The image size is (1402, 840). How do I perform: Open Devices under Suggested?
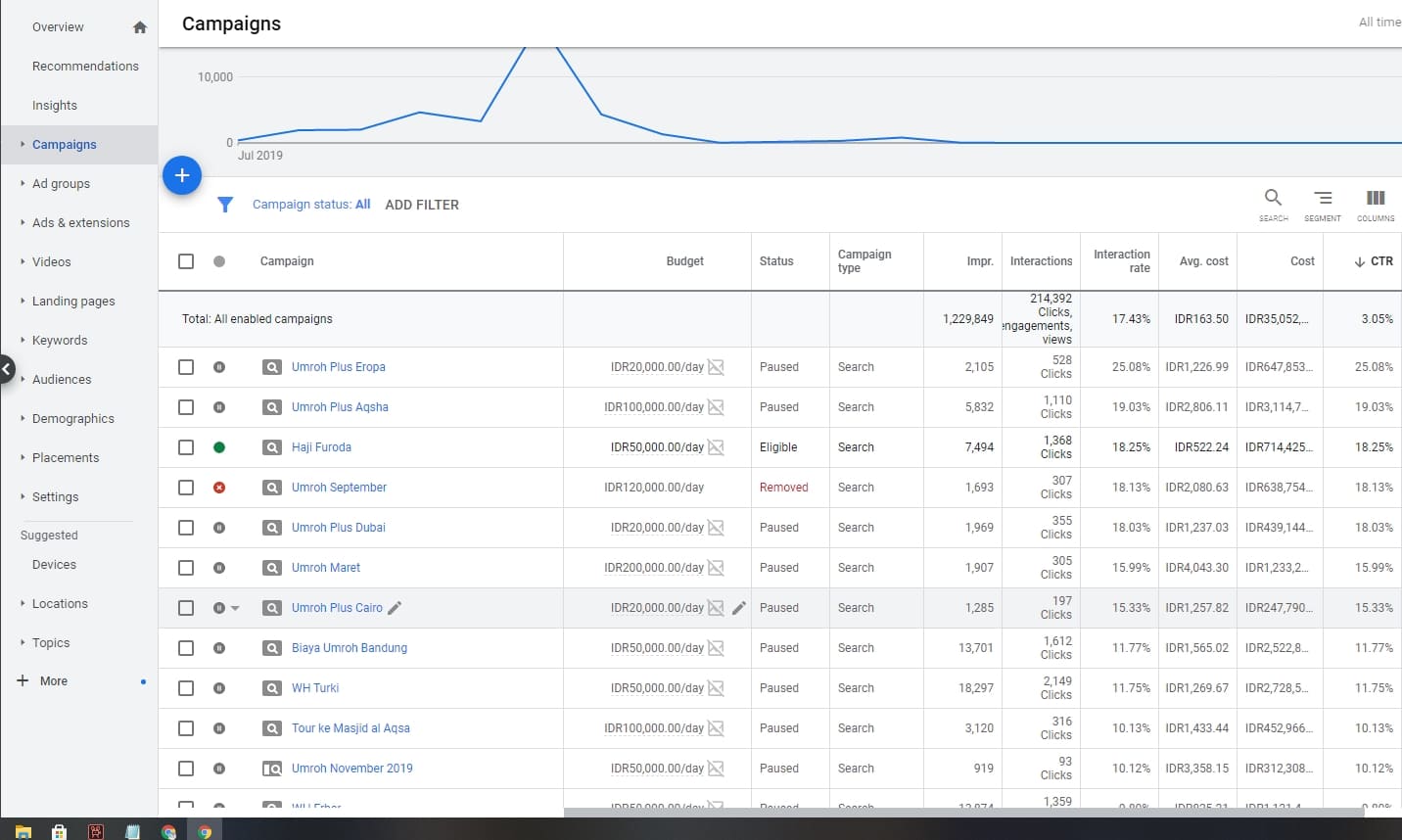point(54,565)
